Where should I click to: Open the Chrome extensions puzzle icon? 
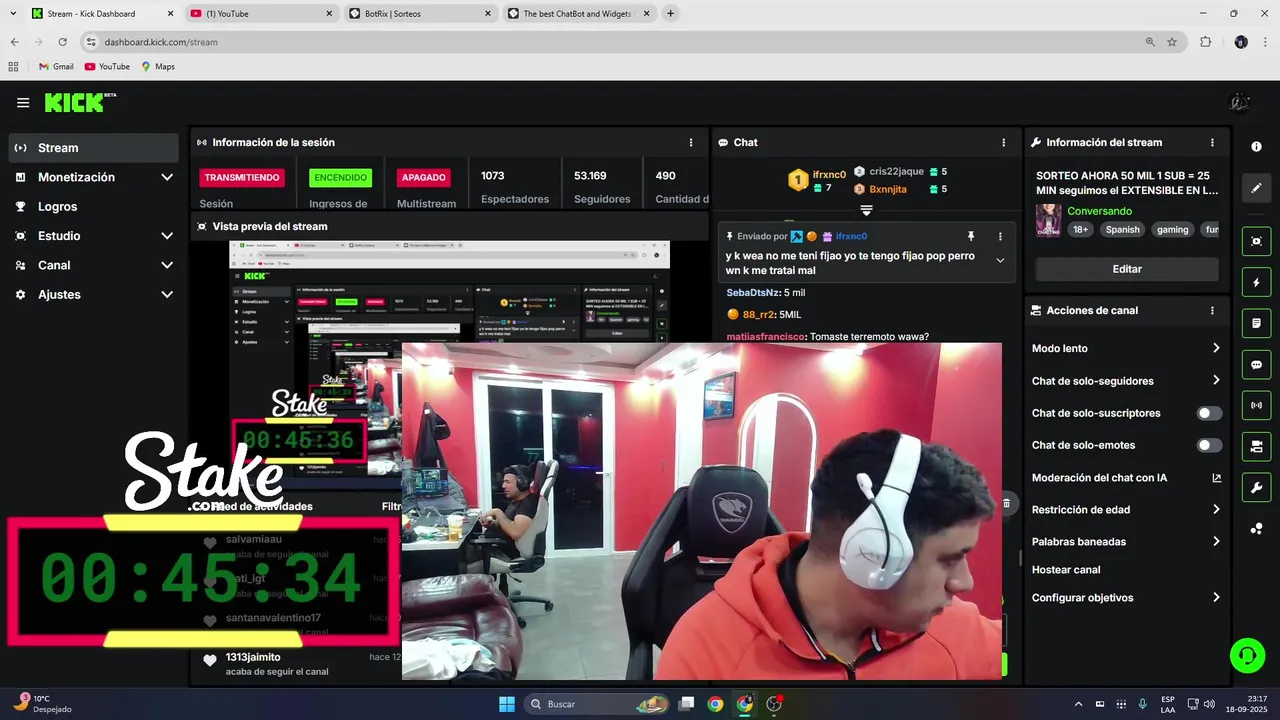point(1205,42)
